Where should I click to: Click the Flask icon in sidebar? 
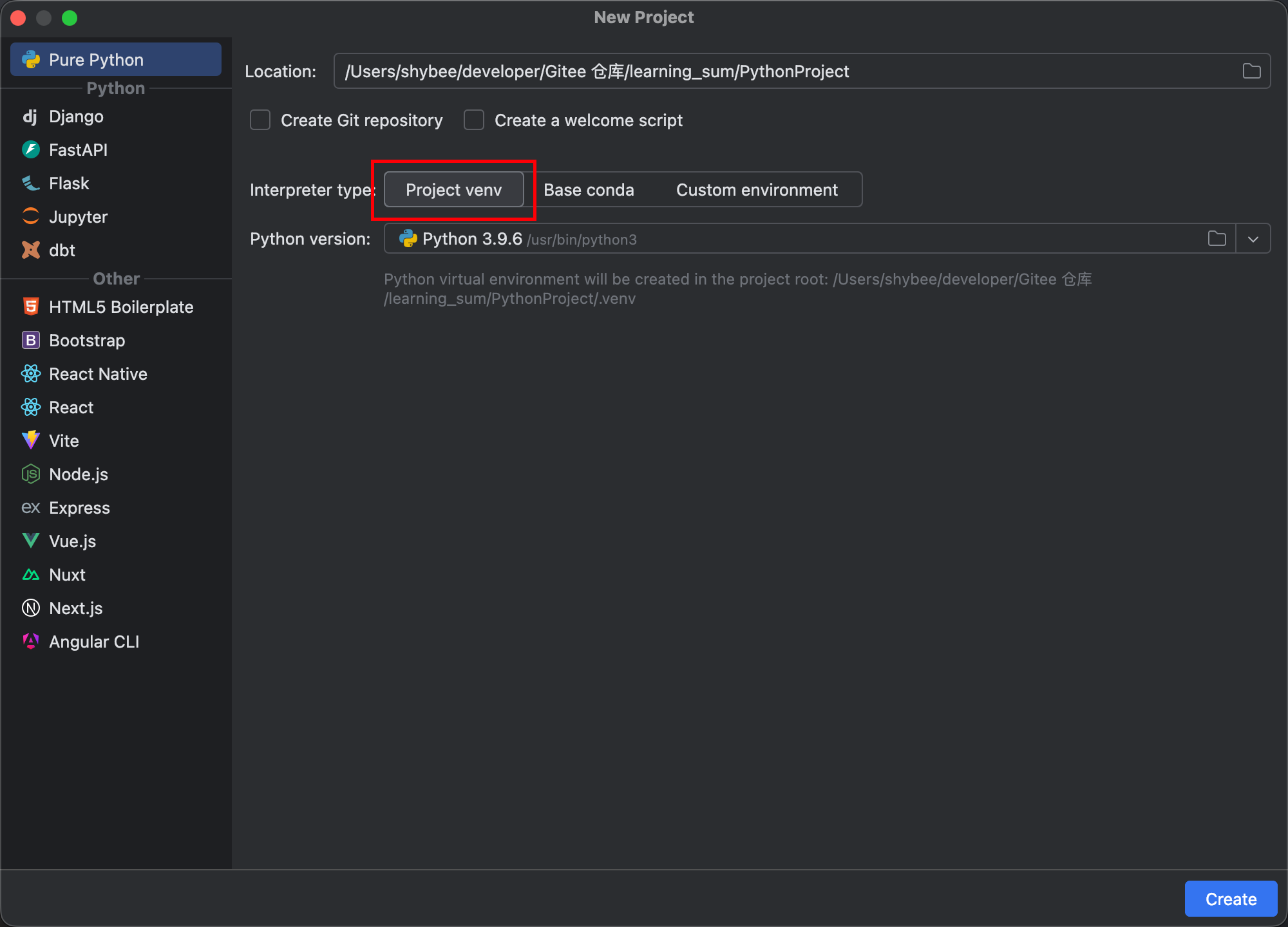pos(31,183)
